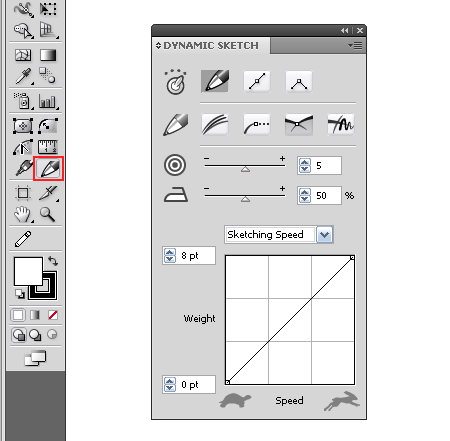Reset default fill and stroke
Viewport: 450px width, 441px height.
point(20,294)
